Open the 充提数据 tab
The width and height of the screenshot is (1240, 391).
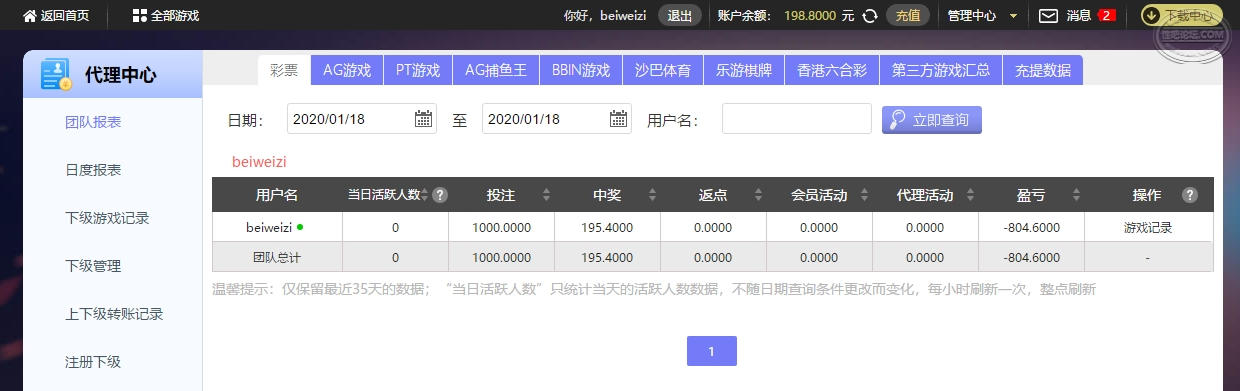pos(1043,70)
